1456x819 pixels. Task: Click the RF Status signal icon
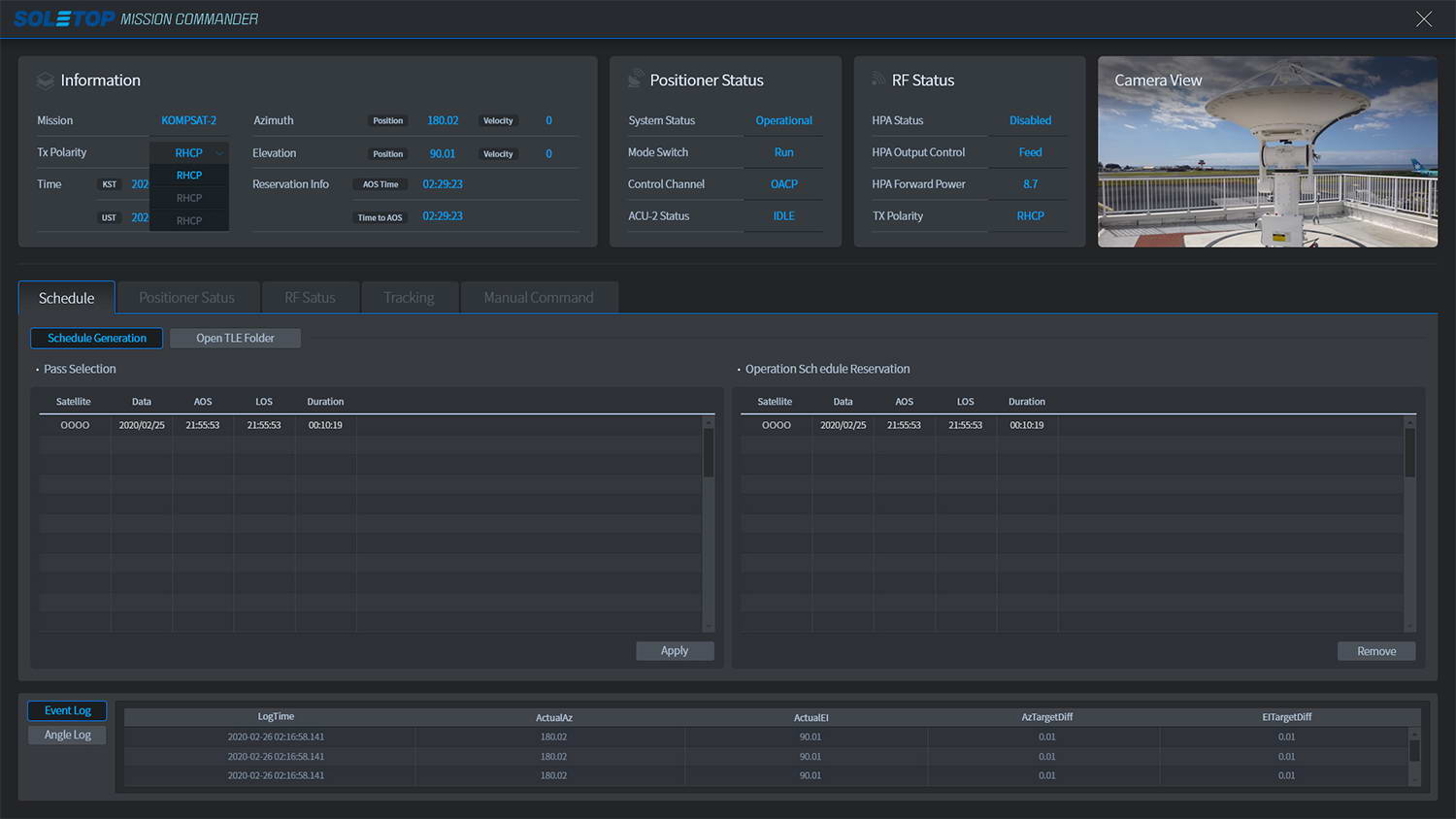click(x=878, y=80)
